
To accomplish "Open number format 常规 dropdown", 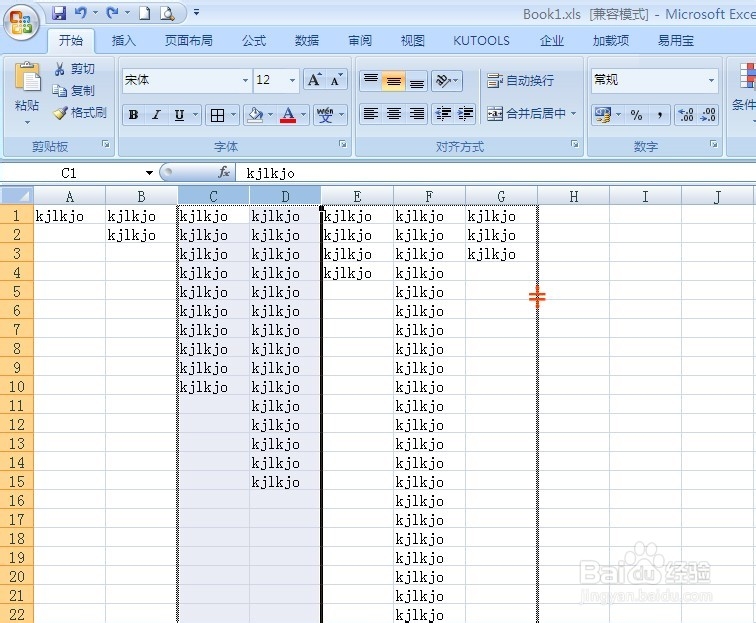I will point(711,80).
